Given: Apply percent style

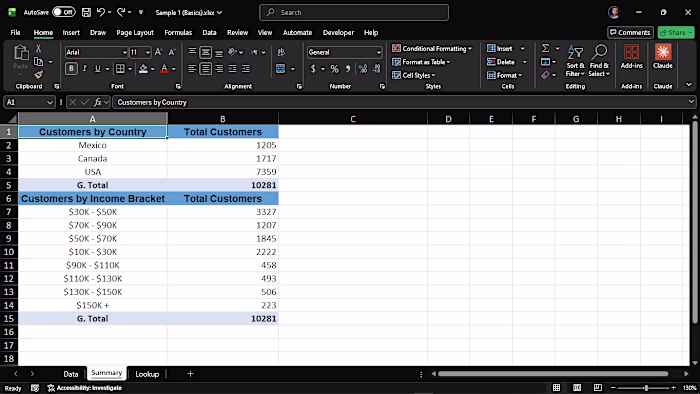Looking at the screenshot, I should point(334,69).
